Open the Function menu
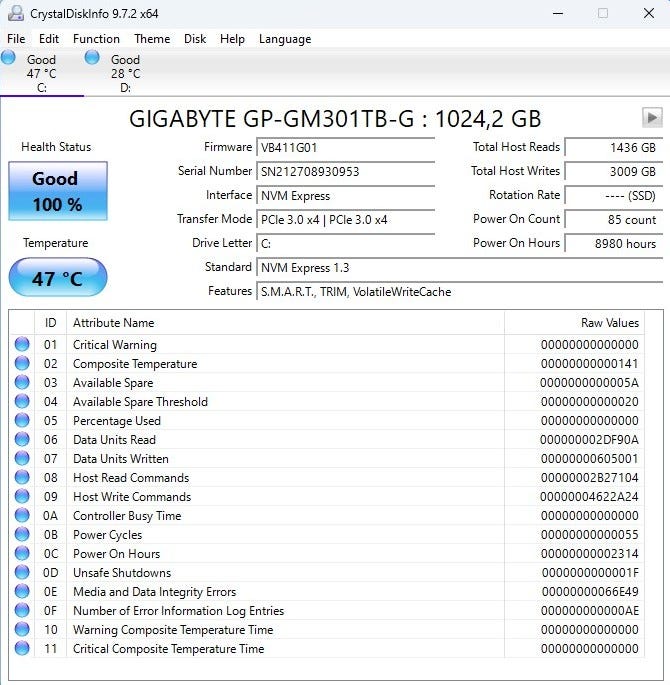The image size is (670, 685). pos(96,39)
